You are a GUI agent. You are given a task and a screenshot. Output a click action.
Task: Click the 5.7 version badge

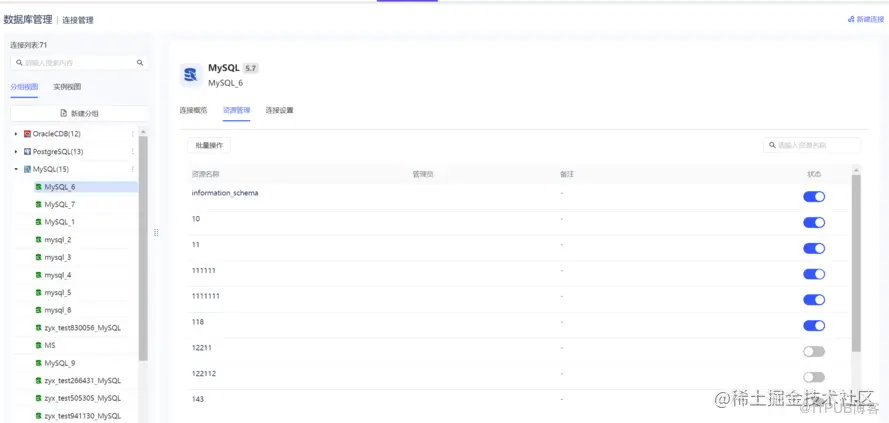click(251, 68)
